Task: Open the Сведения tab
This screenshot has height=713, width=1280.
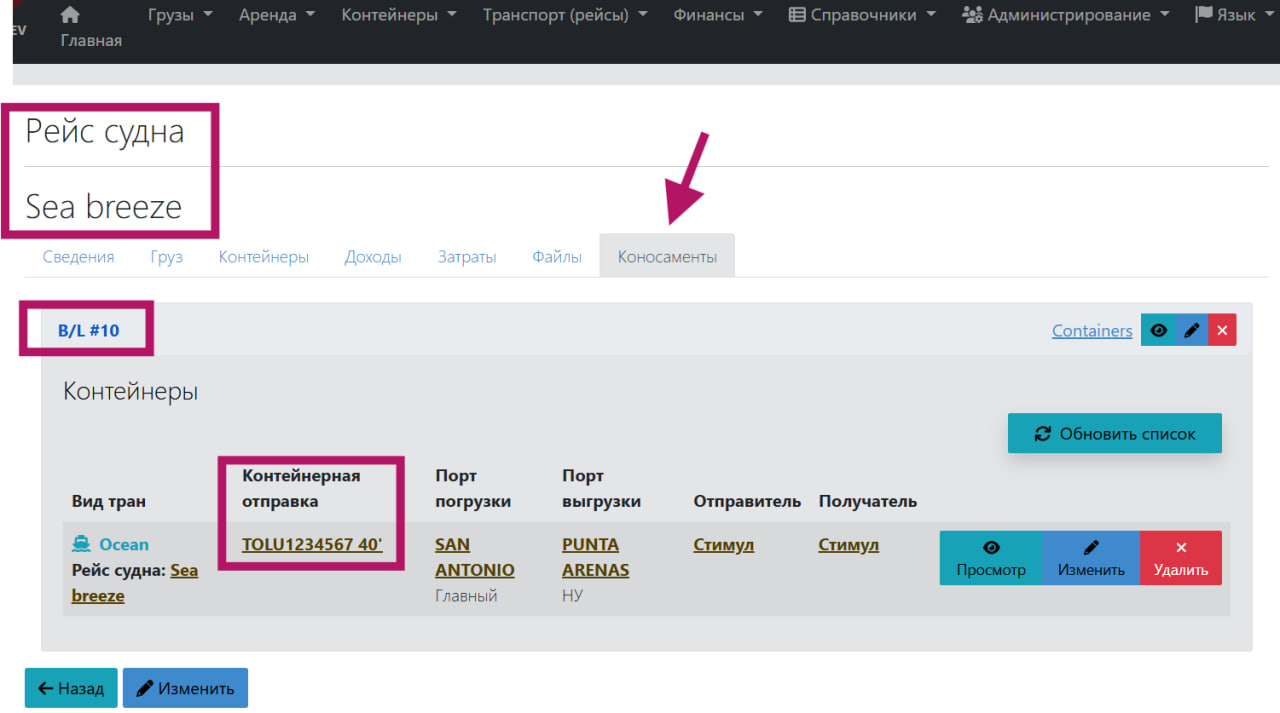Action: (78, 257)
